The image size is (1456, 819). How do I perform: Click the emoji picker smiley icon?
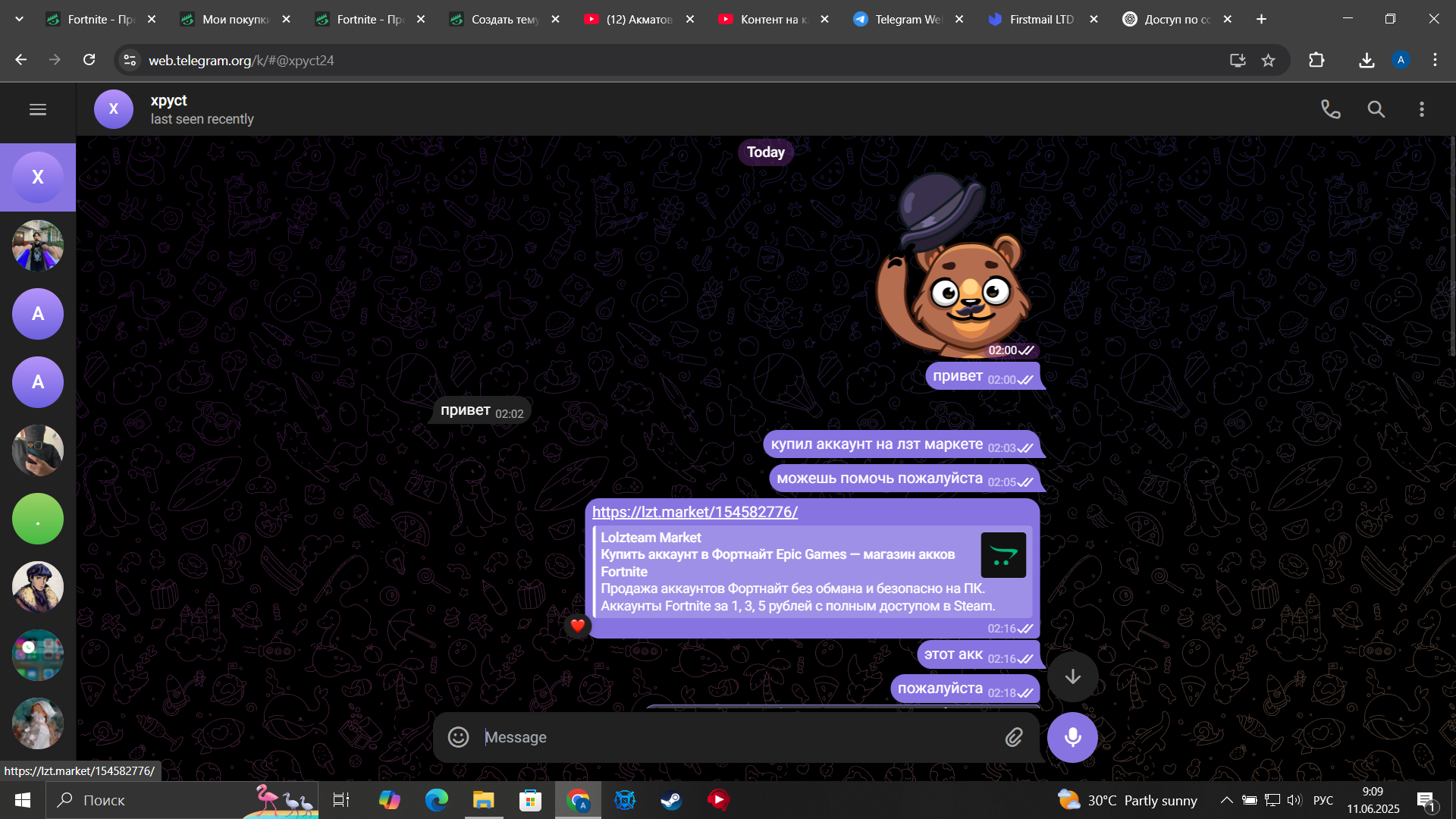click(x=458, y=737)
